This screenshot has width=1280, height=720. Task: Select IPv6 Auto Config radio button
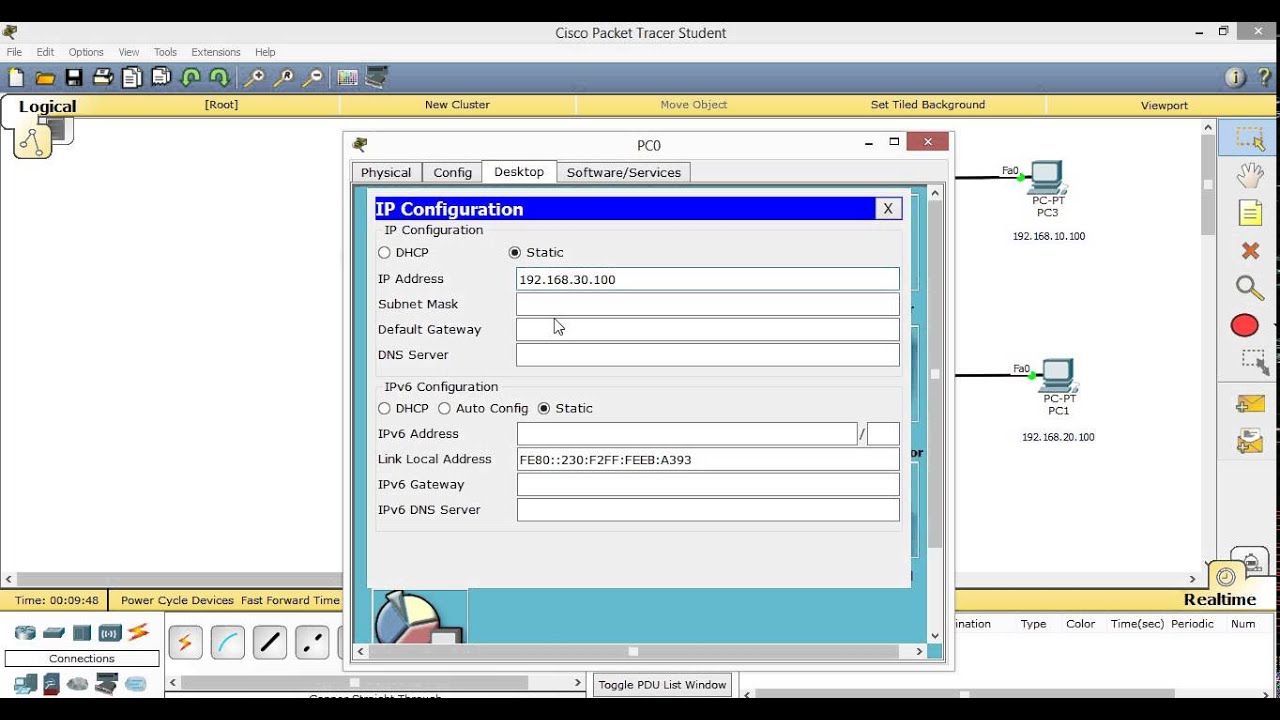[x=444, y=409]
